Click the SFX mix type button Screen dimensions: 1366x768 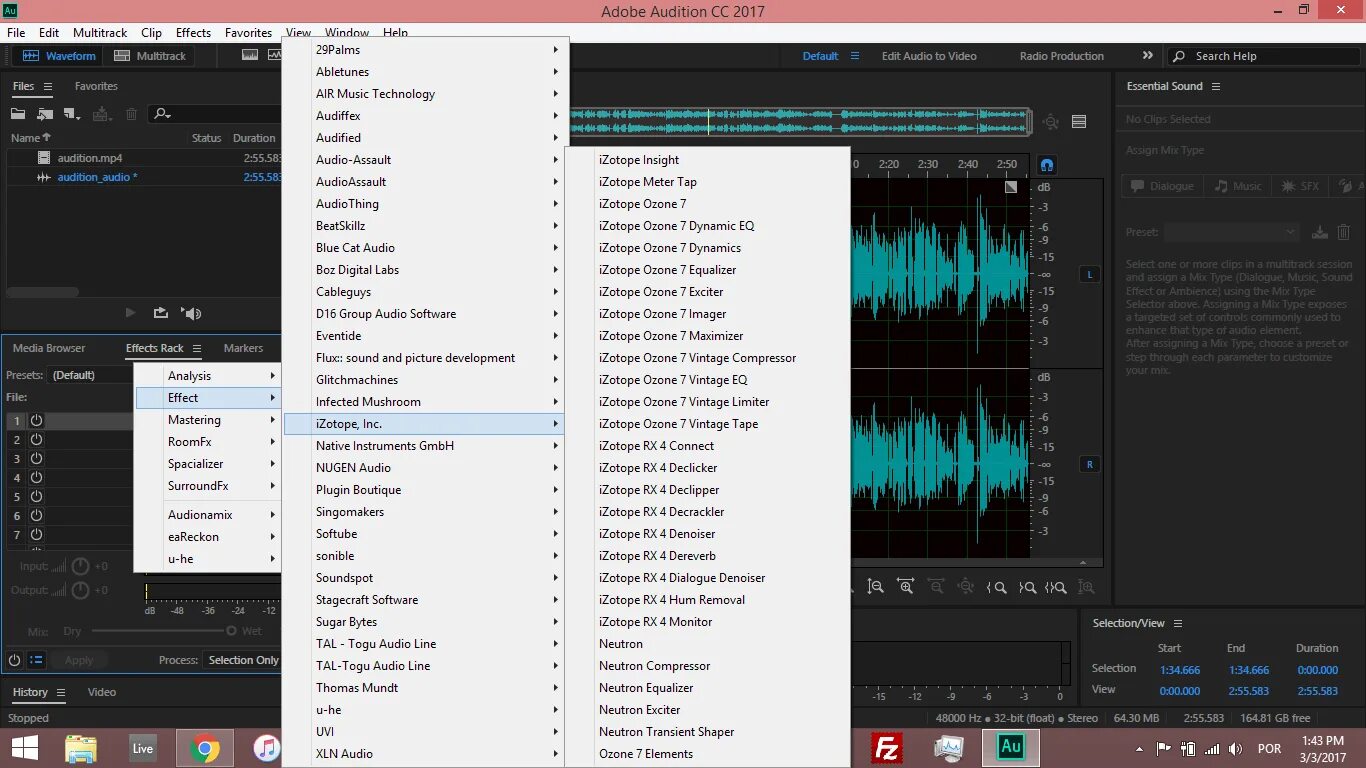[x=1301, y=186]
